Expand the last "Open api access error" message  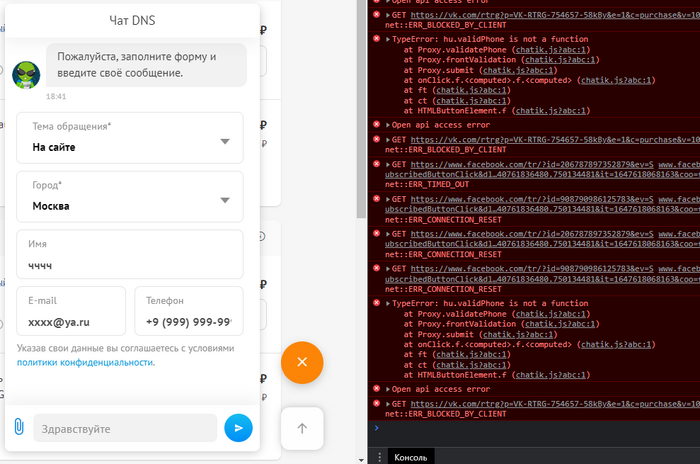pos(389,389)
